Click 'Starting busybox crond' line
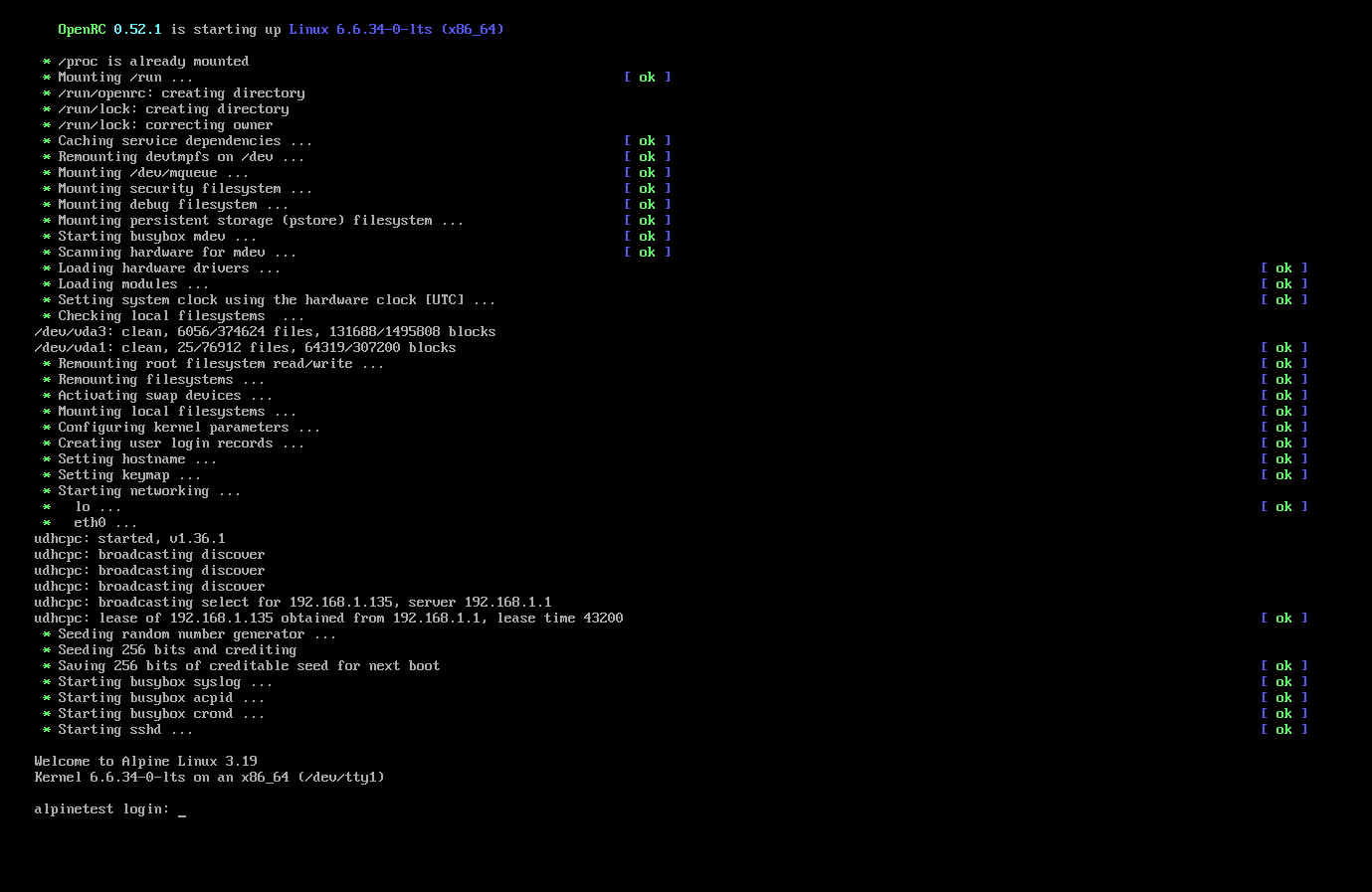 tap(153, 714)
